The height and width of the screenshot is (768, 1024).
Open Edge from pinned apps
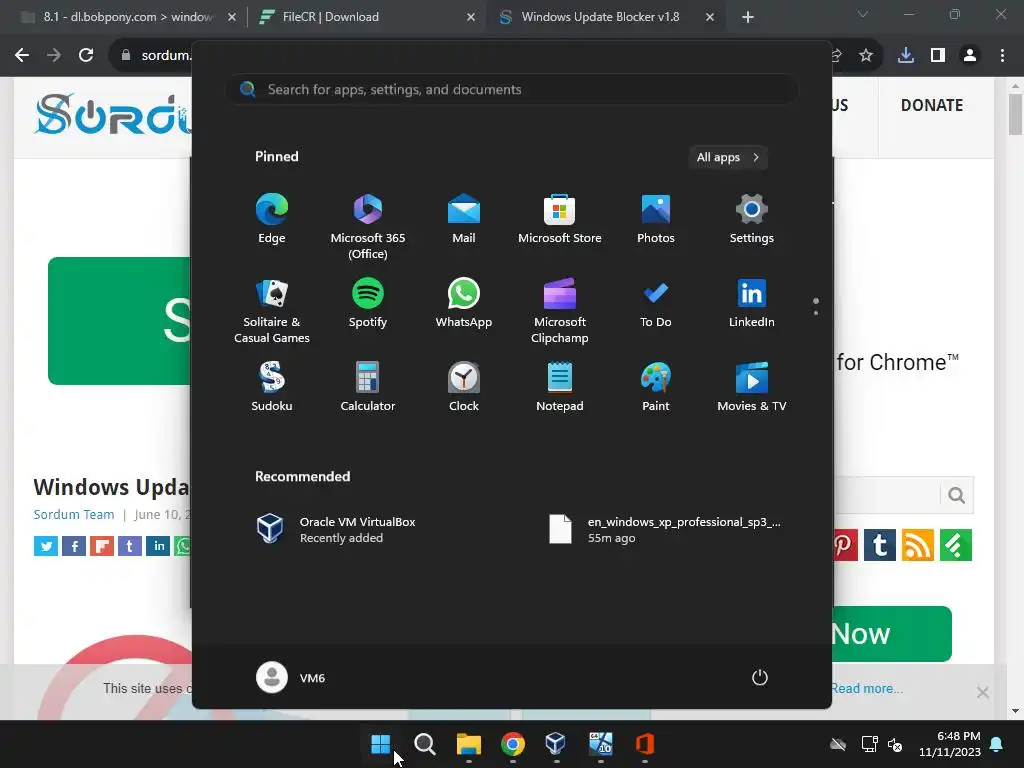click(x=272, y=219)
